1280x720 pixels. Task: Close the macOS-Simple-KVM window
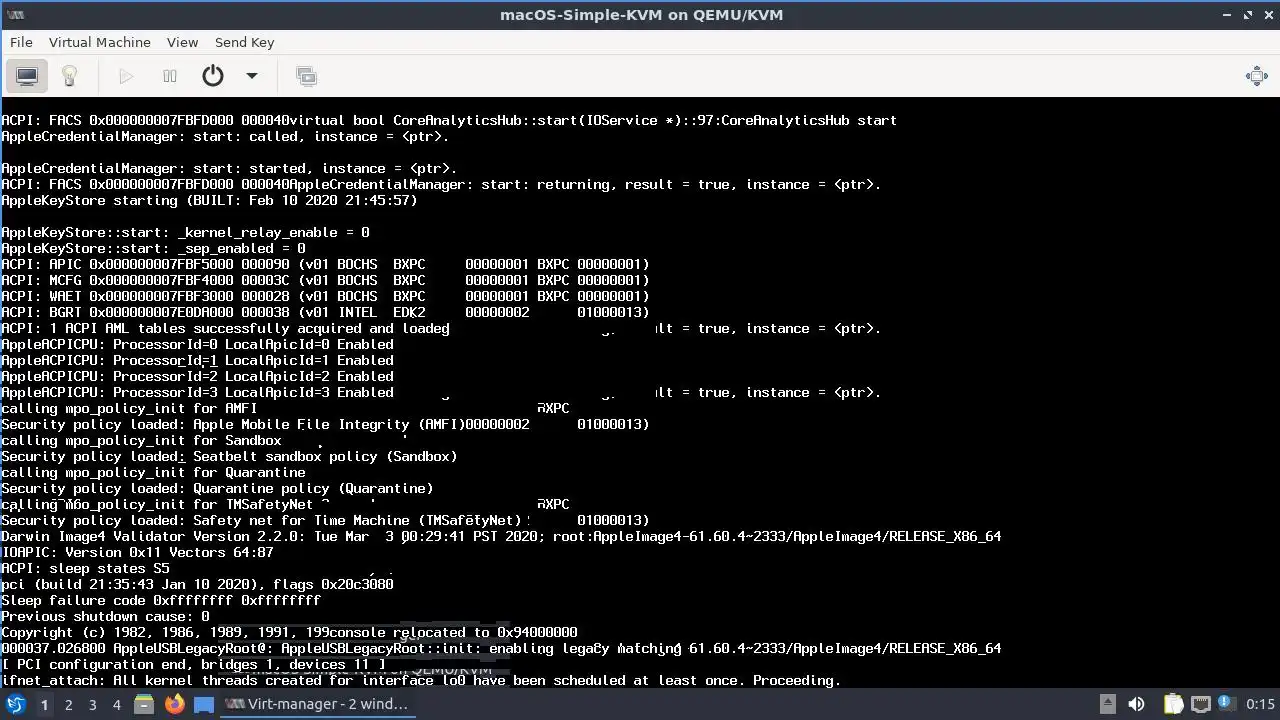(1268, 15)
